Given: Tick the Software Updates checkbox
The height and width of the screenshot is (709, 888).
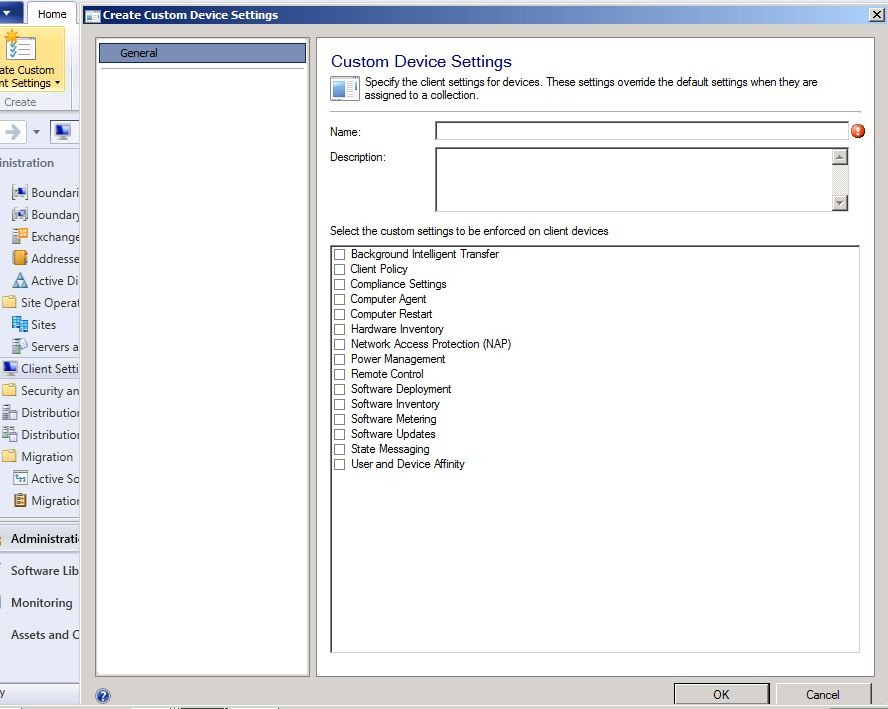Looking at the screenshot, I should pyautogui.click(x=339, y=434).
